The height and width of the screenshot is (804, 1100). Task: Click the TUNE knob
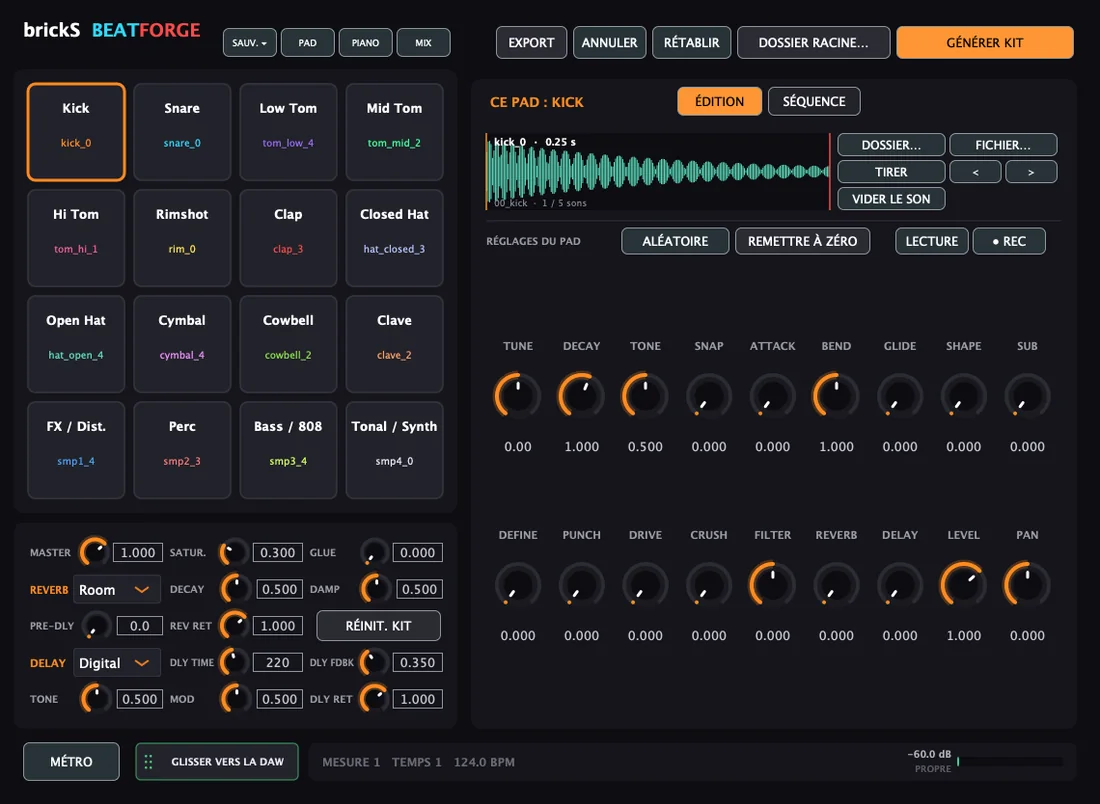pos(518,396)
